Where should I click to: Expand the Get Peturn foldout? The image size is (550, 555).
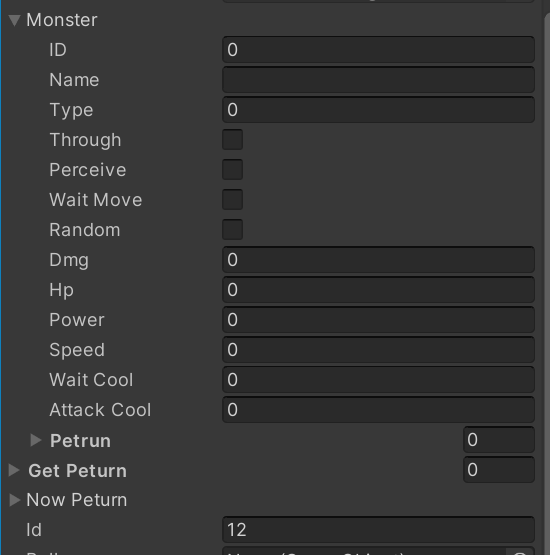14,470
